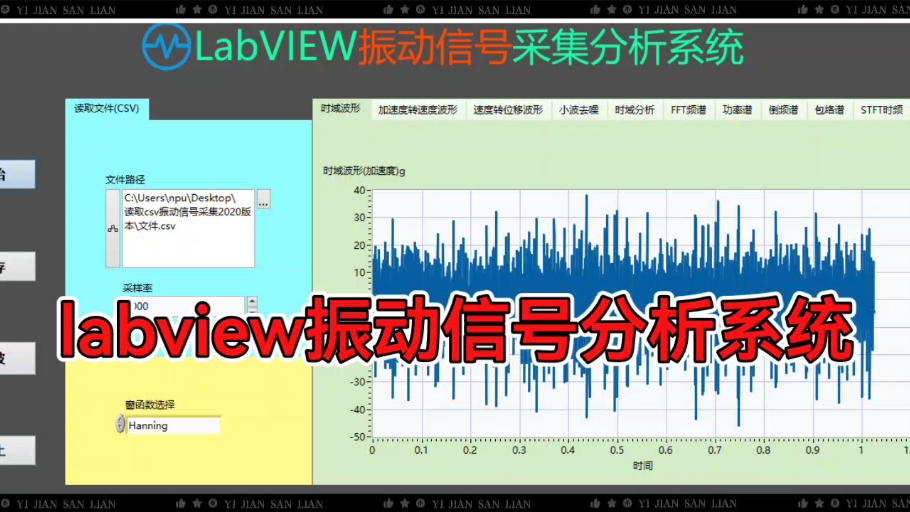Viewport: 910px width, 512px height.
Task: Open the 时域分析 tab
Action: pyautogui.click(x=634, y=110)
